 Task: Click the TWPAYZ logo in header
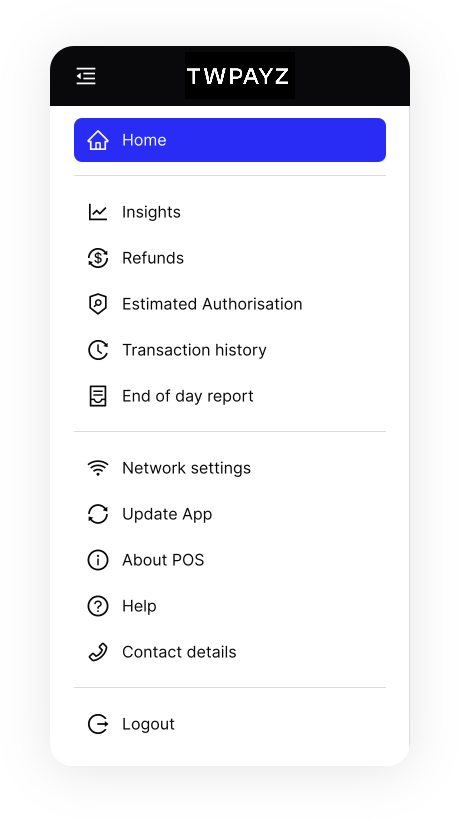tap(240, 76)
